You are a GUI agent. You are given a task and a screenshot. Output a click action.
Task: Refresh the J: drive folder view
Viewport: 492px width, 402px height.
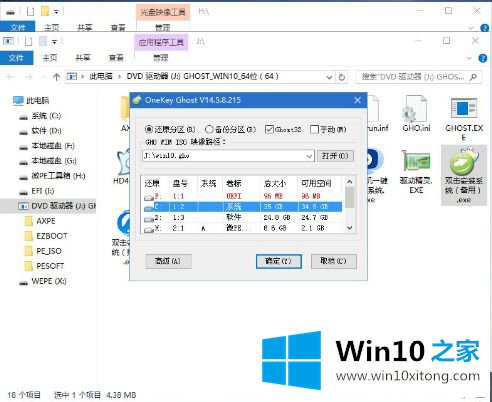pos(342,77)
